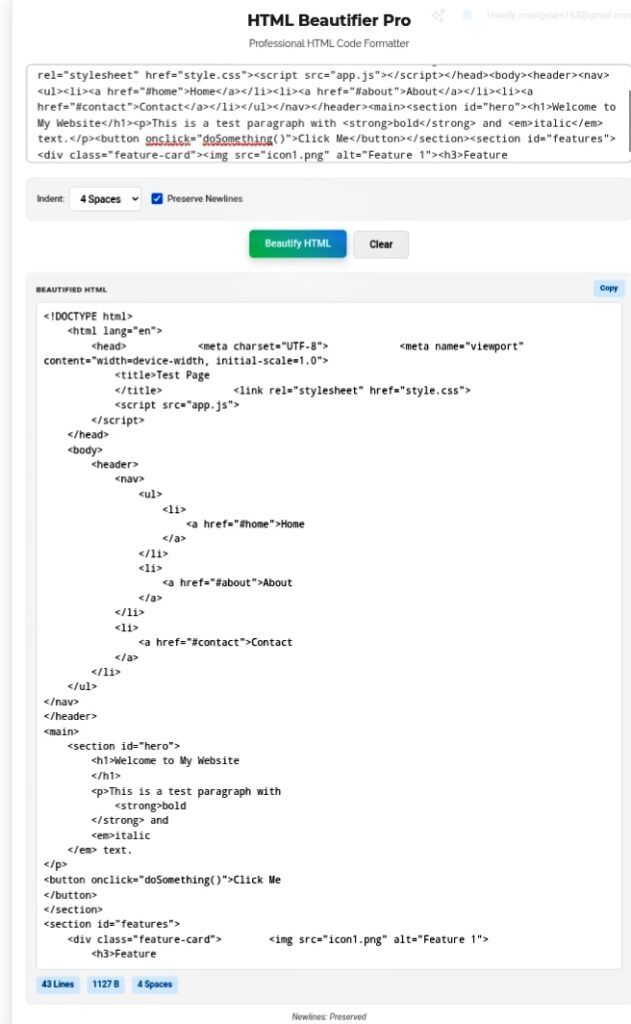Click the '43 Lines' status badge
The height and width of the screenshot is (1024, 631).
point(57,984)
